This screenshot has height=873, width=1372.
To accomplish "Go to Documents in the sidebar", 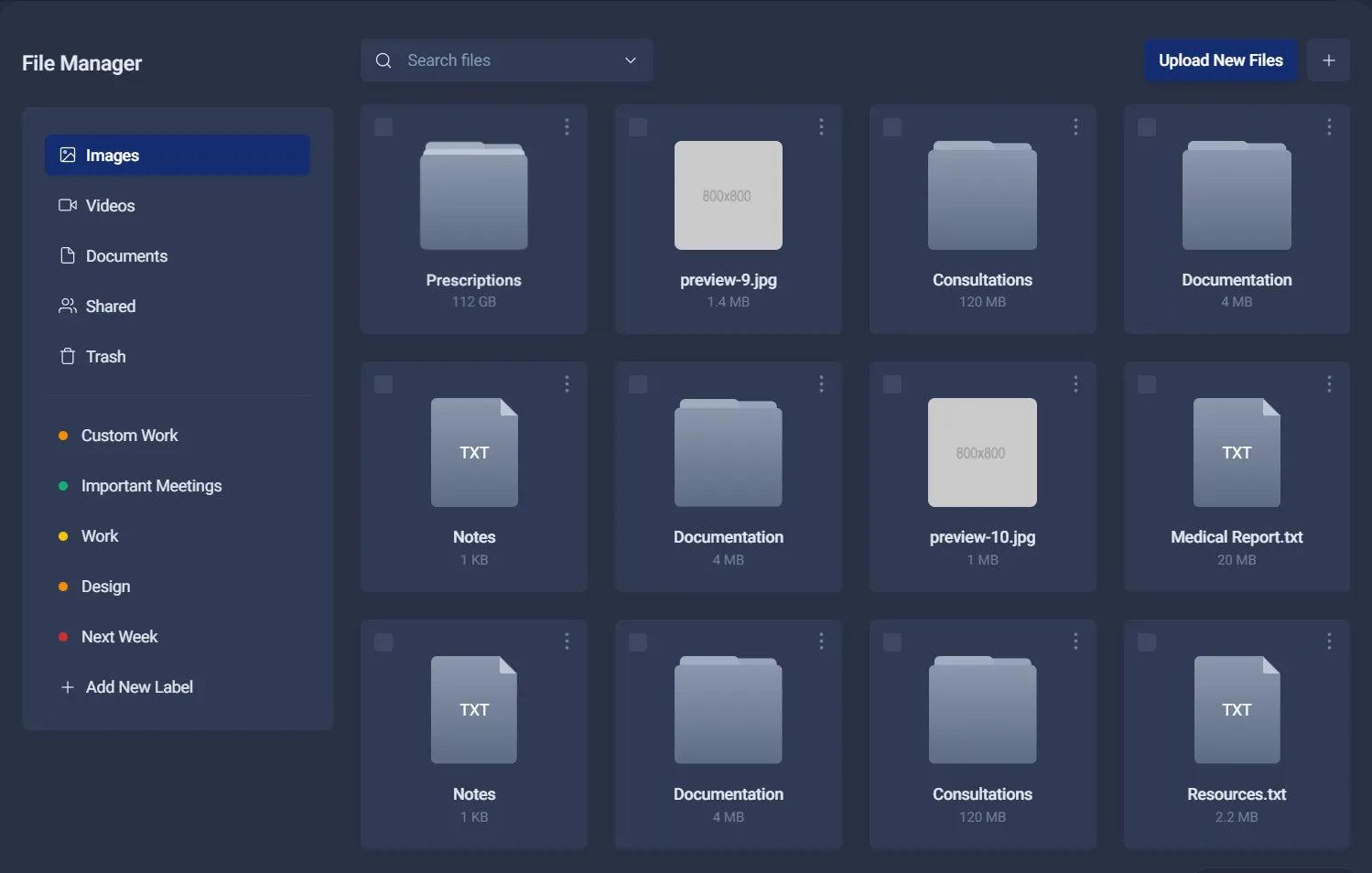I will 178,256.
